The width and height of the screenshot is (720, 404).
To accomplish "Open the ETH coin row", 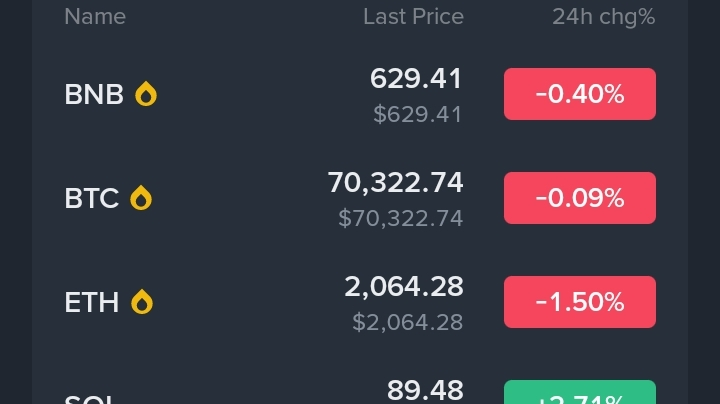I will coord(360,302).
